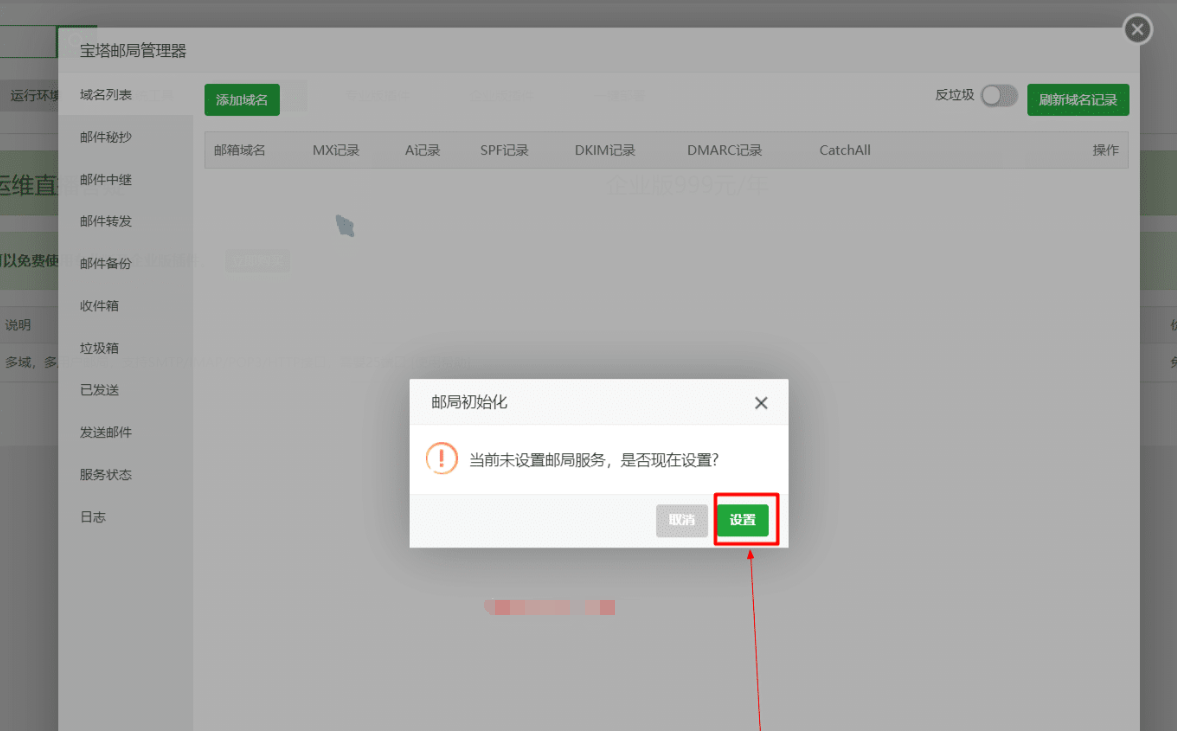This screenshot has width=1177, height=731.
Task: Click 添加域名 to add a domain
Action: 240,99
